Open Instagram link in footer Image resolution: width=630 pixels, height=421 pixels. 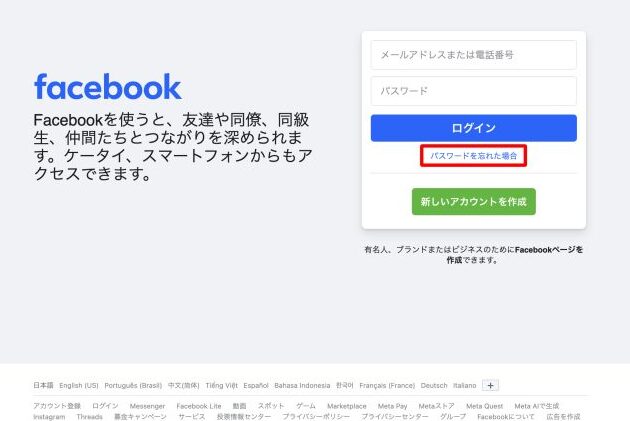49,416
